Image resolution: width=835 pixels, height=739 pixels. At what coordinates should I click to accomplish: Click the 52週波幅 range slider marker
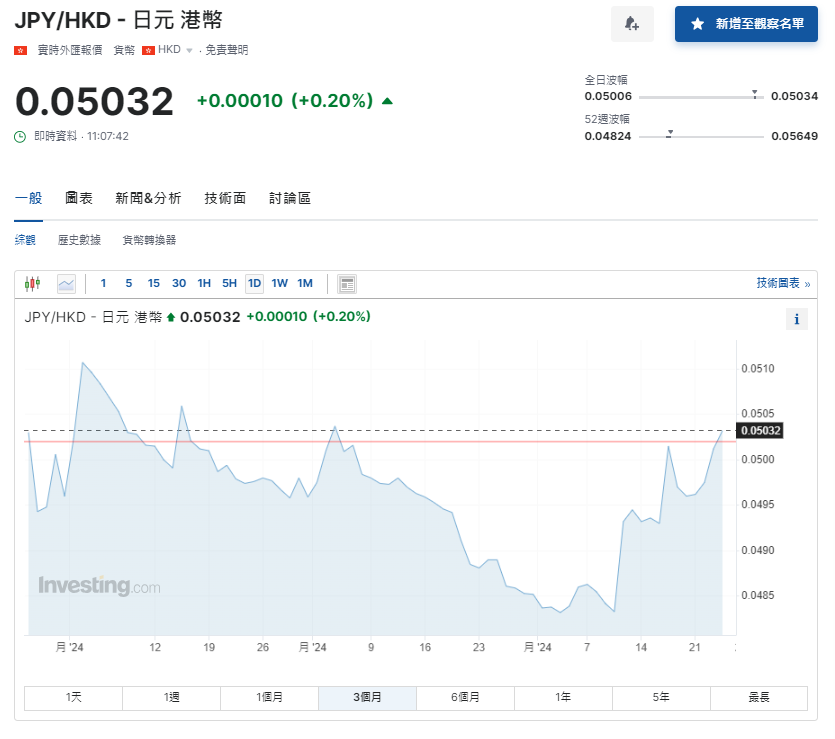click(669, 133)
